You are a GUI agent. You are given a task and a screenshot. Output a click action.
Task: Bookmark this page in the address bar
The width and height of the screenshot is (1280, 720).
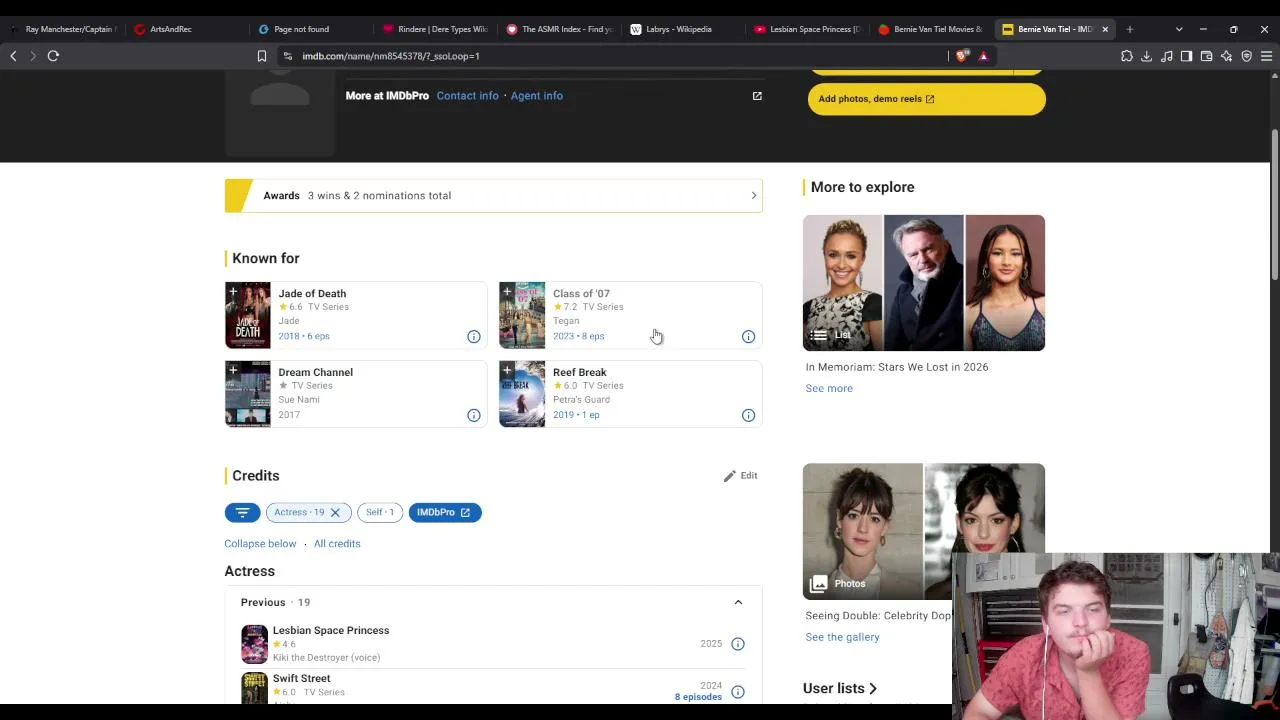(x=262, y=56)
